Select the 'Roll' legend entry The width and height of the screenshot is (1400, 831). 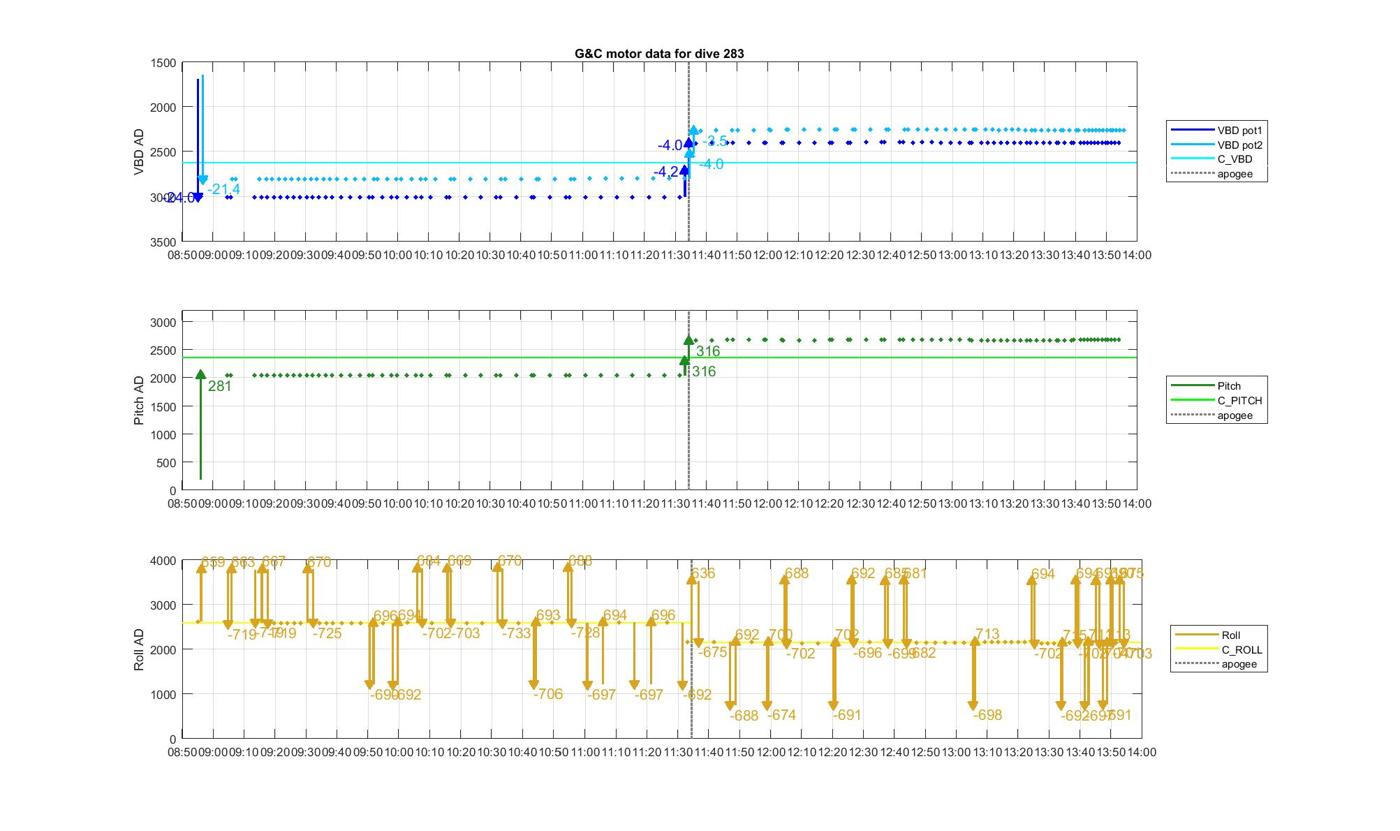click(x=1208, y=635)
